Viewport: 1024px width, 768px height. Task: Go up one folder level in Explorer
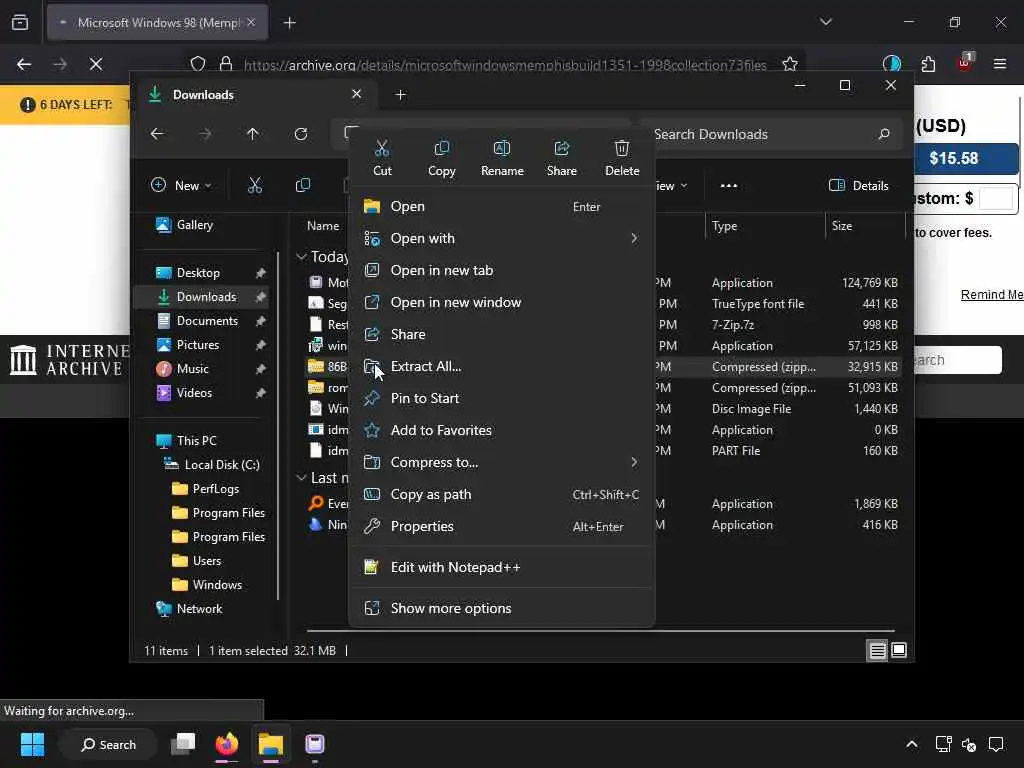pyautogui.click(x=253, y=134)
